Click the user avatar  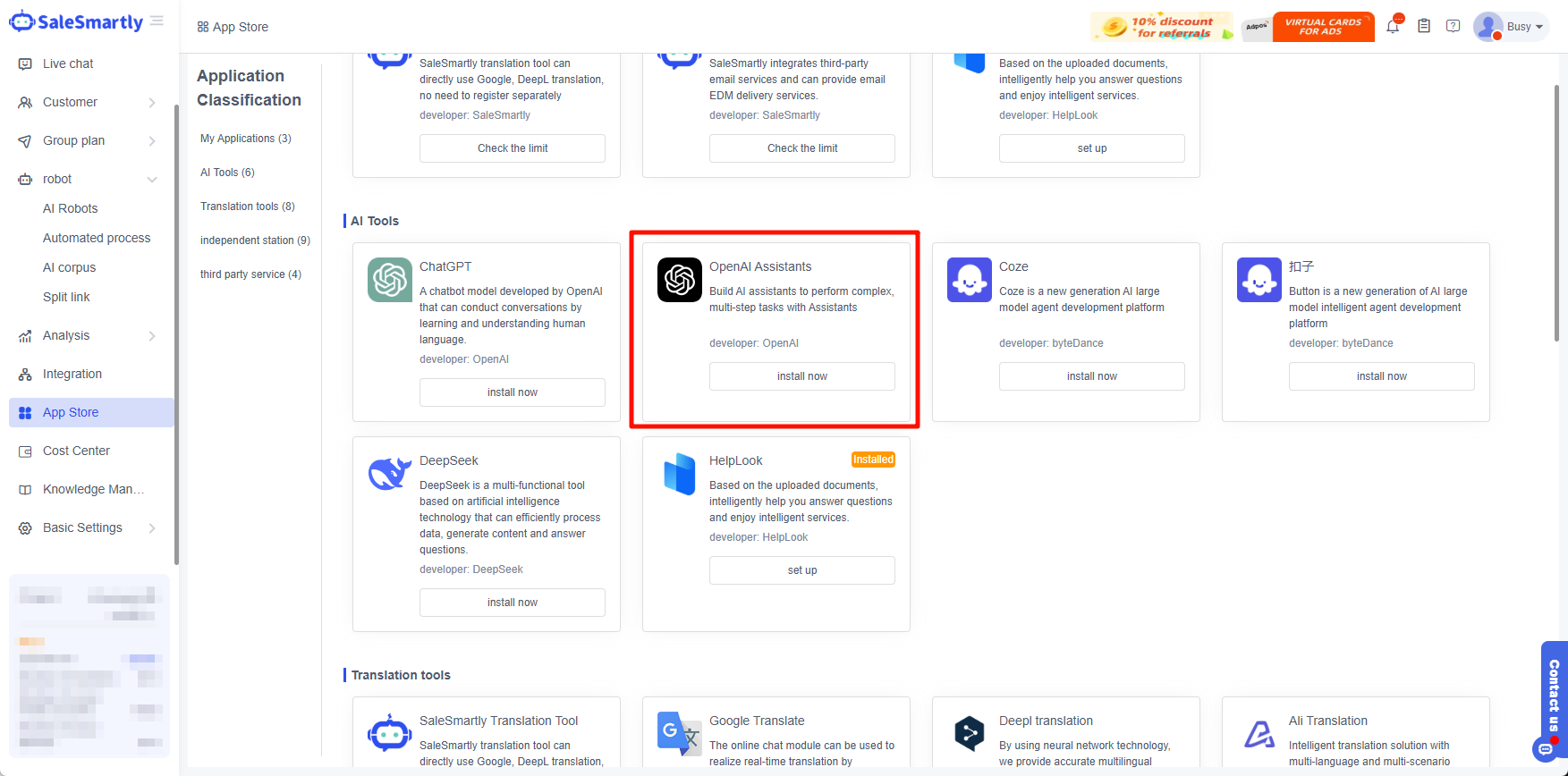[1488, 26]
